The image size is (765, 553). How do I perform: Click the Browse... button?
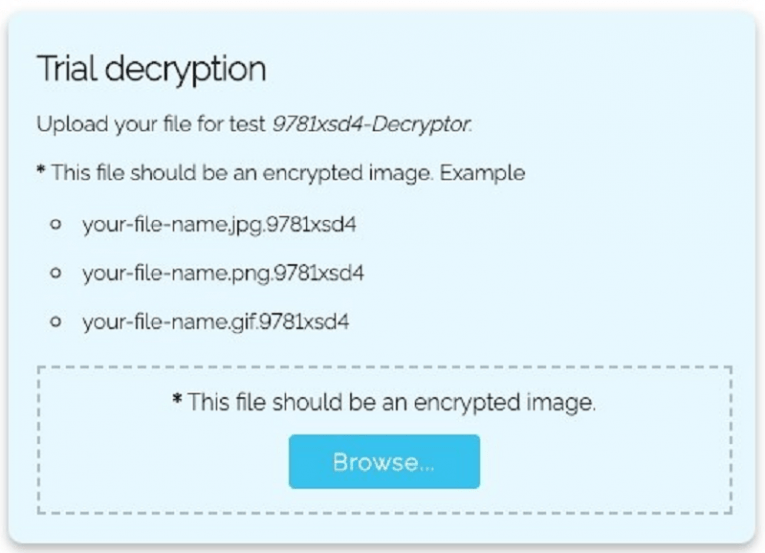pyautogui.click(x=384, y=462)
